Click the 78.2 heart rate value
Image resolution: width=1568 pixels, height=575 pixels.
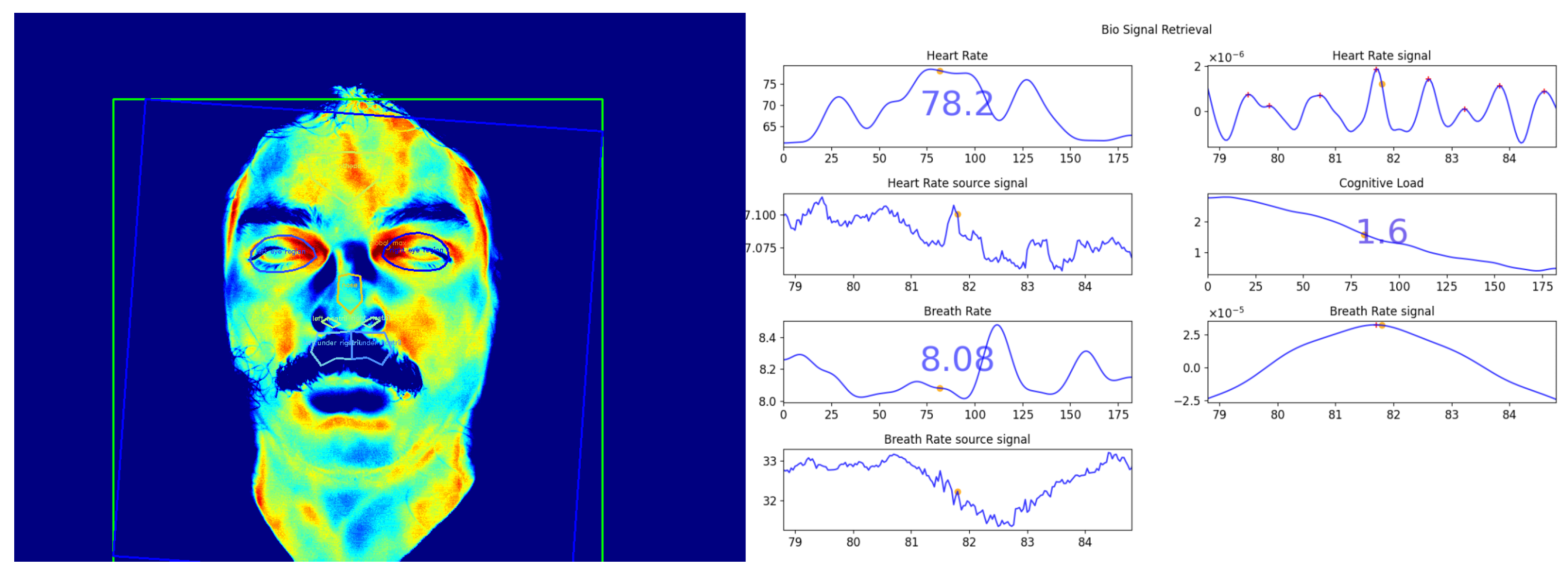click(x=957, y=103)
